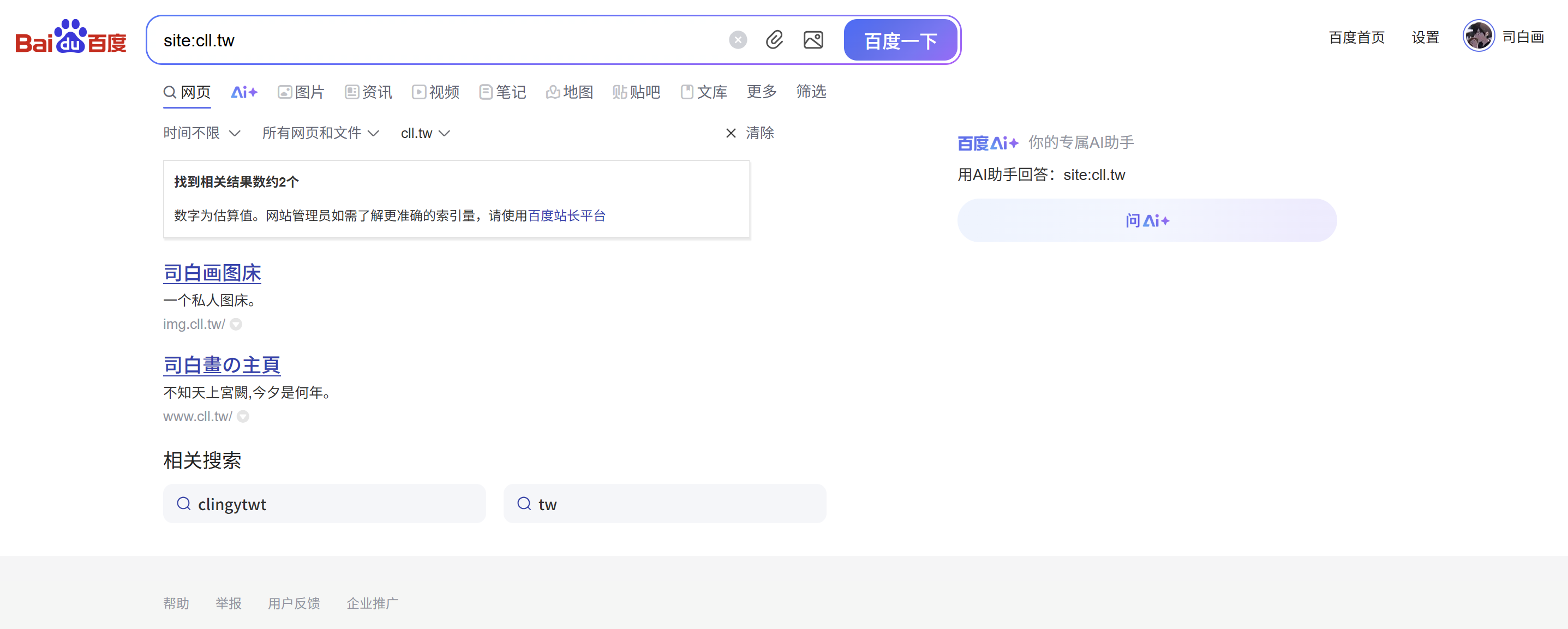Search the related term clingytwt
Viewport: 1568px width, 629px height.
[324, 504]
